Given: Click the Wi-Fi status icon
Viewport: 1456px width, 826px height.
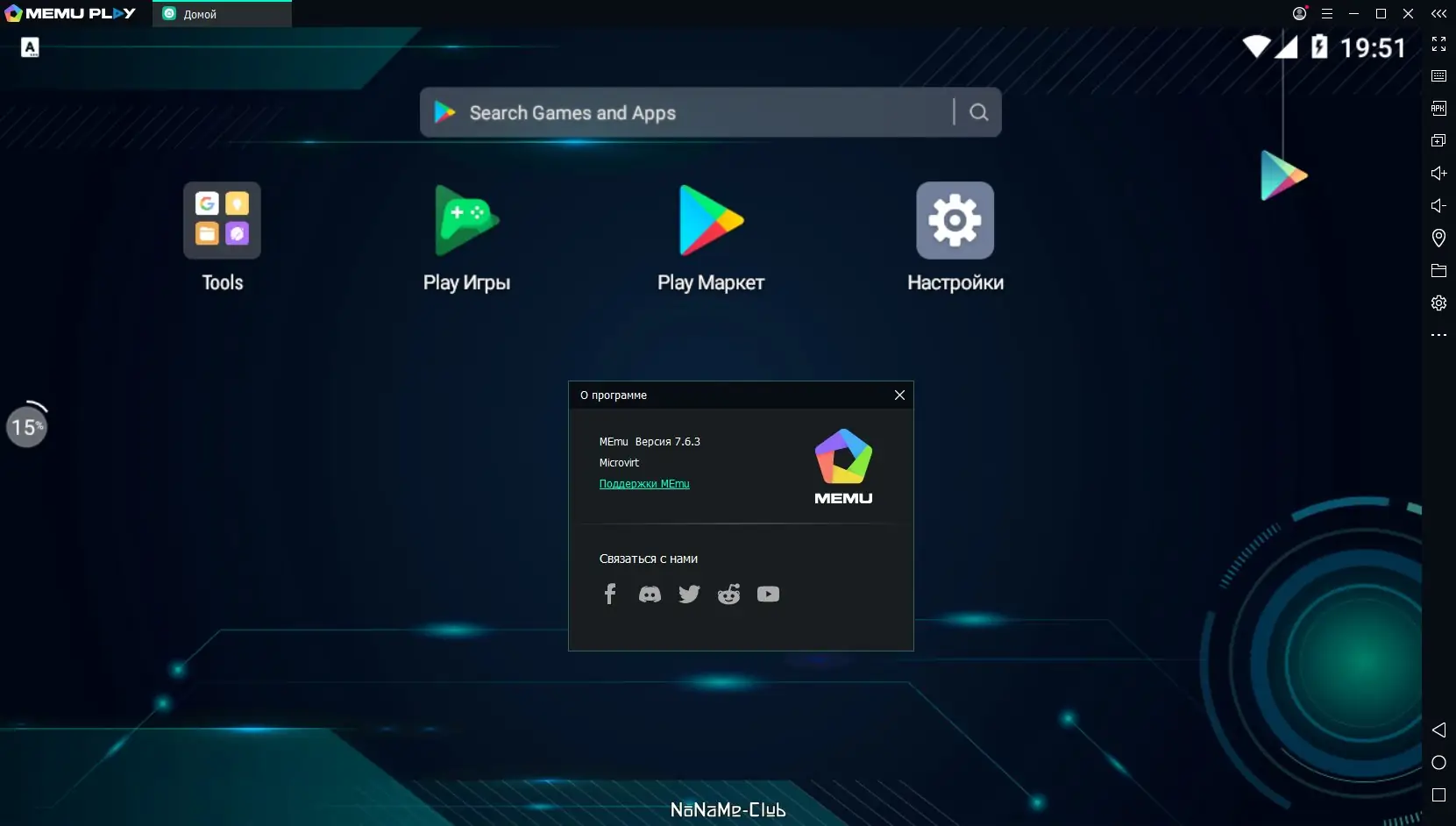Looking at the screenshot, I should click(1256, 46).
